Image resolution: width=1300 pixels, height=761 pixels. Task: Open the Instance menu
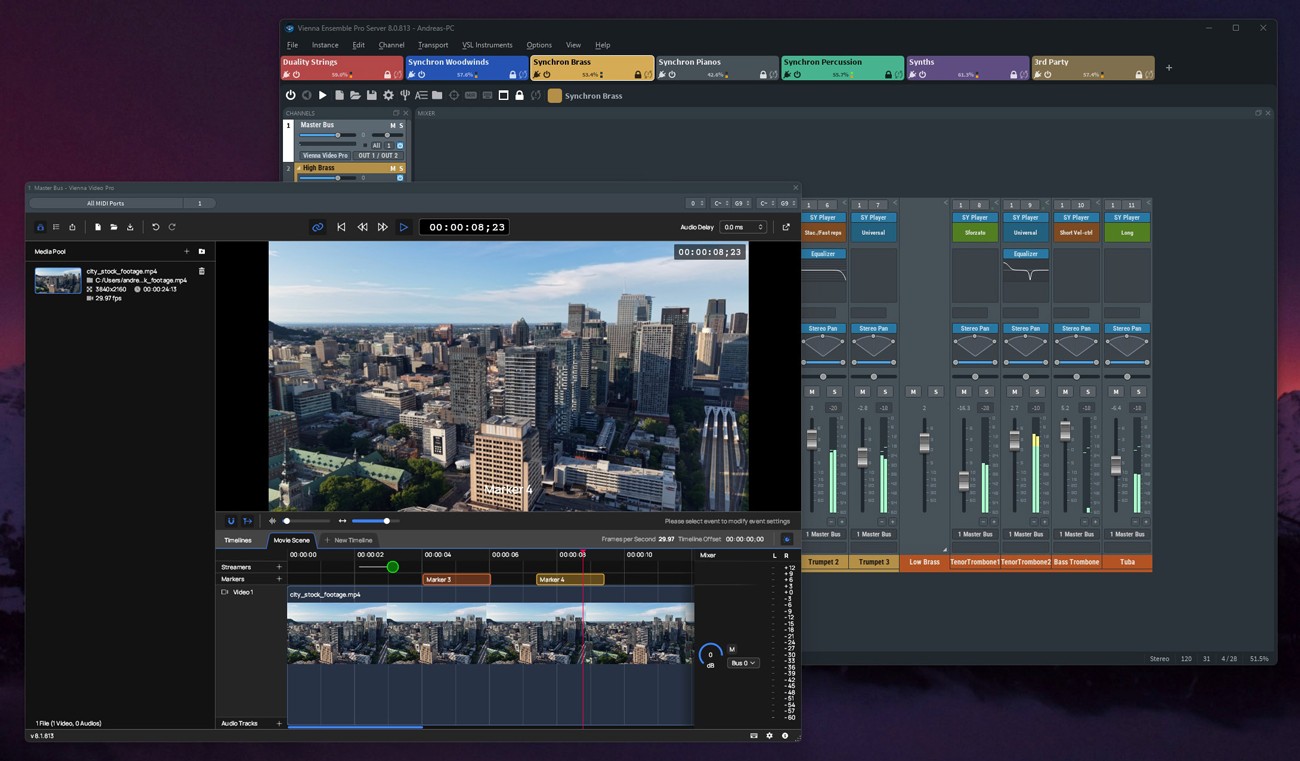pos(325,45)
